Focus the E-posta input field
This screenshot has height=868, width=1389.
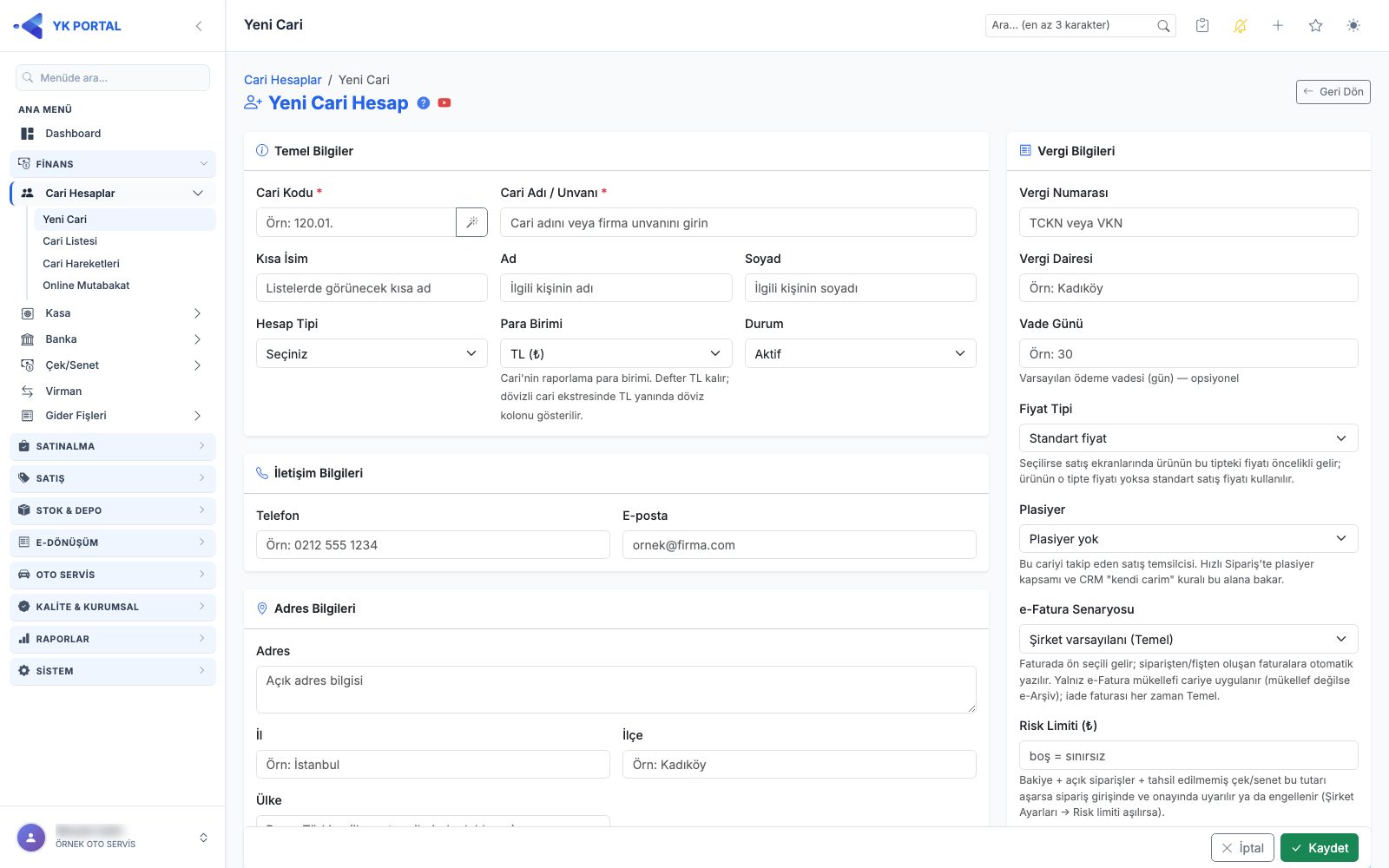(800, 544)
